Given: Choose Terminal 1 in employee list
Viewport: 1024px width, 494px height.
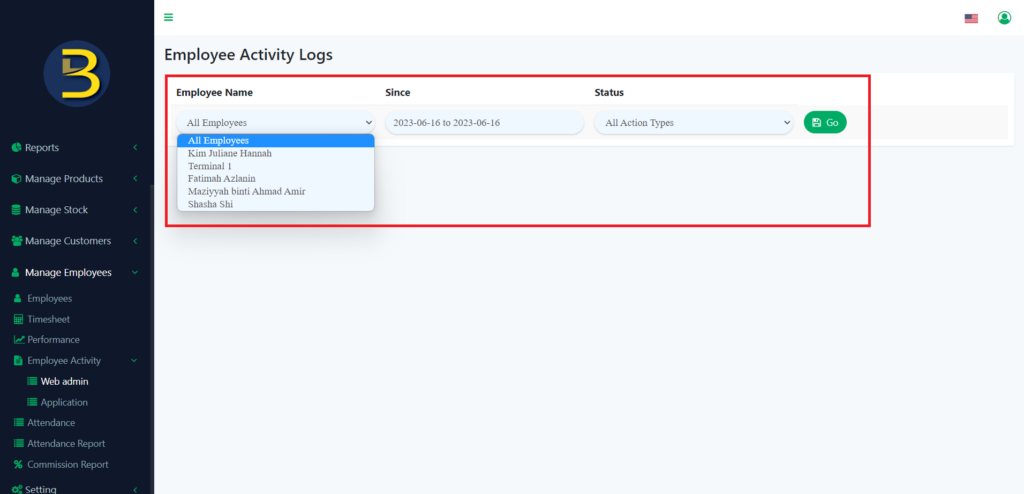Looking at the screenshot, I should tap(210, 166).
